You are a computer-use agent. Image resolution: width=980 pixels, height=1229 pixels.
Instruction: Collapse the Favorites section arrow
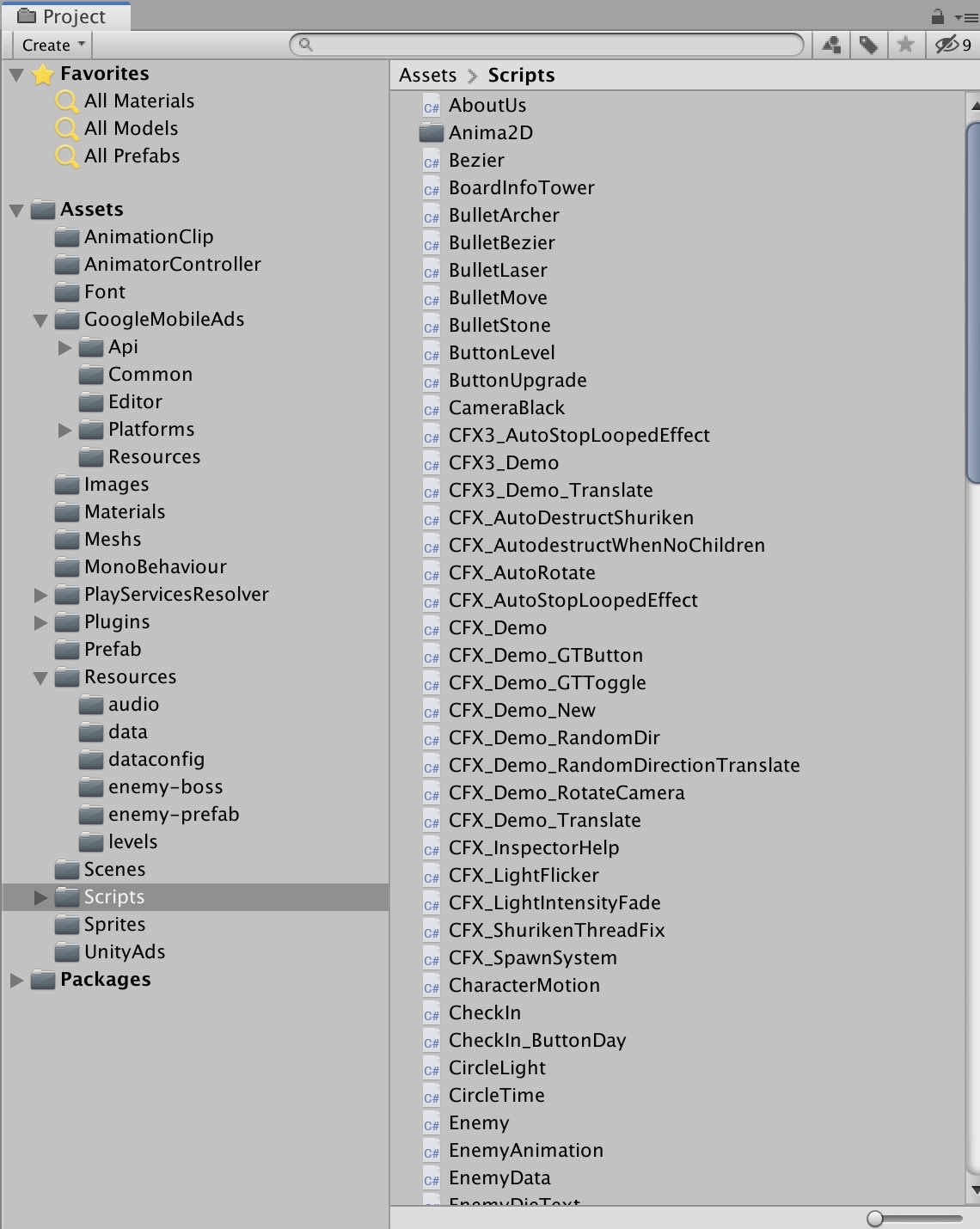coord(16,75)
